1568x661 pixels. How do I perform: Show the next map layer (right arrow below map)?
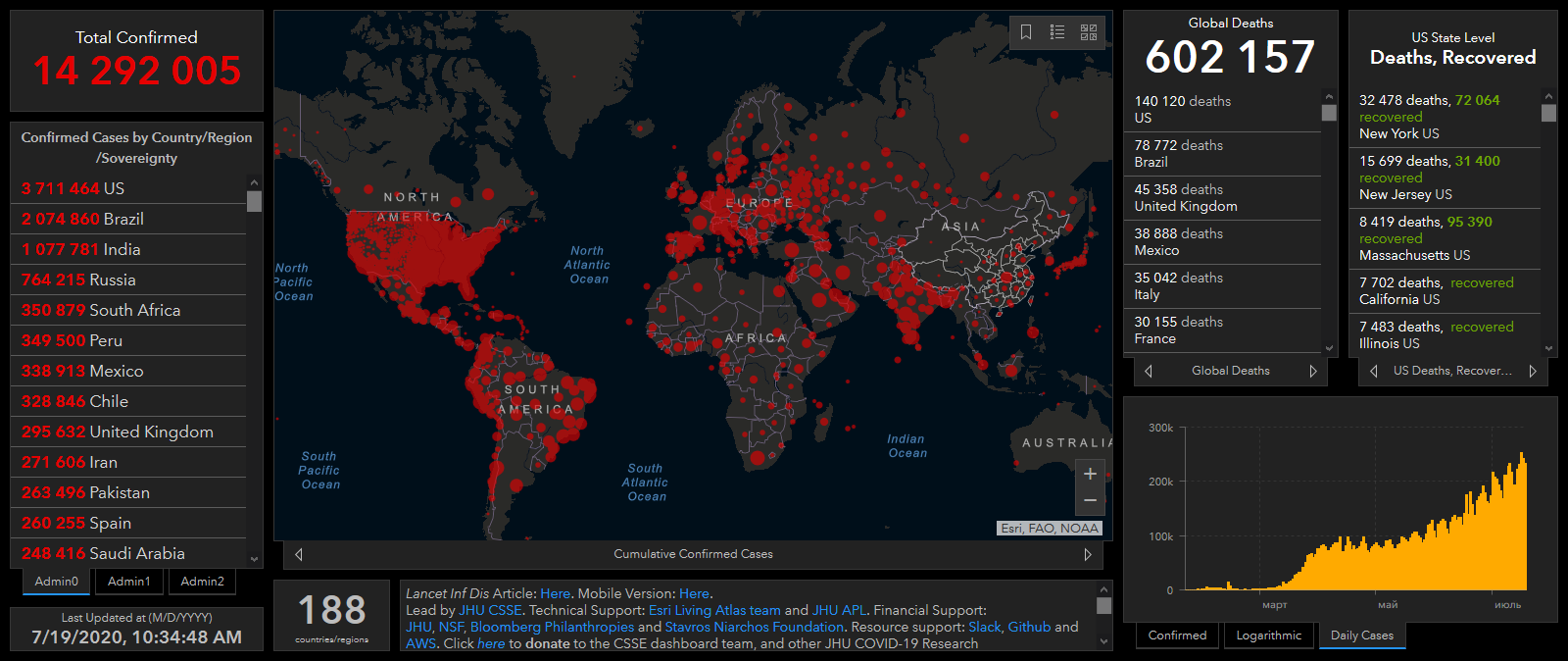[x=1087, y=554]
